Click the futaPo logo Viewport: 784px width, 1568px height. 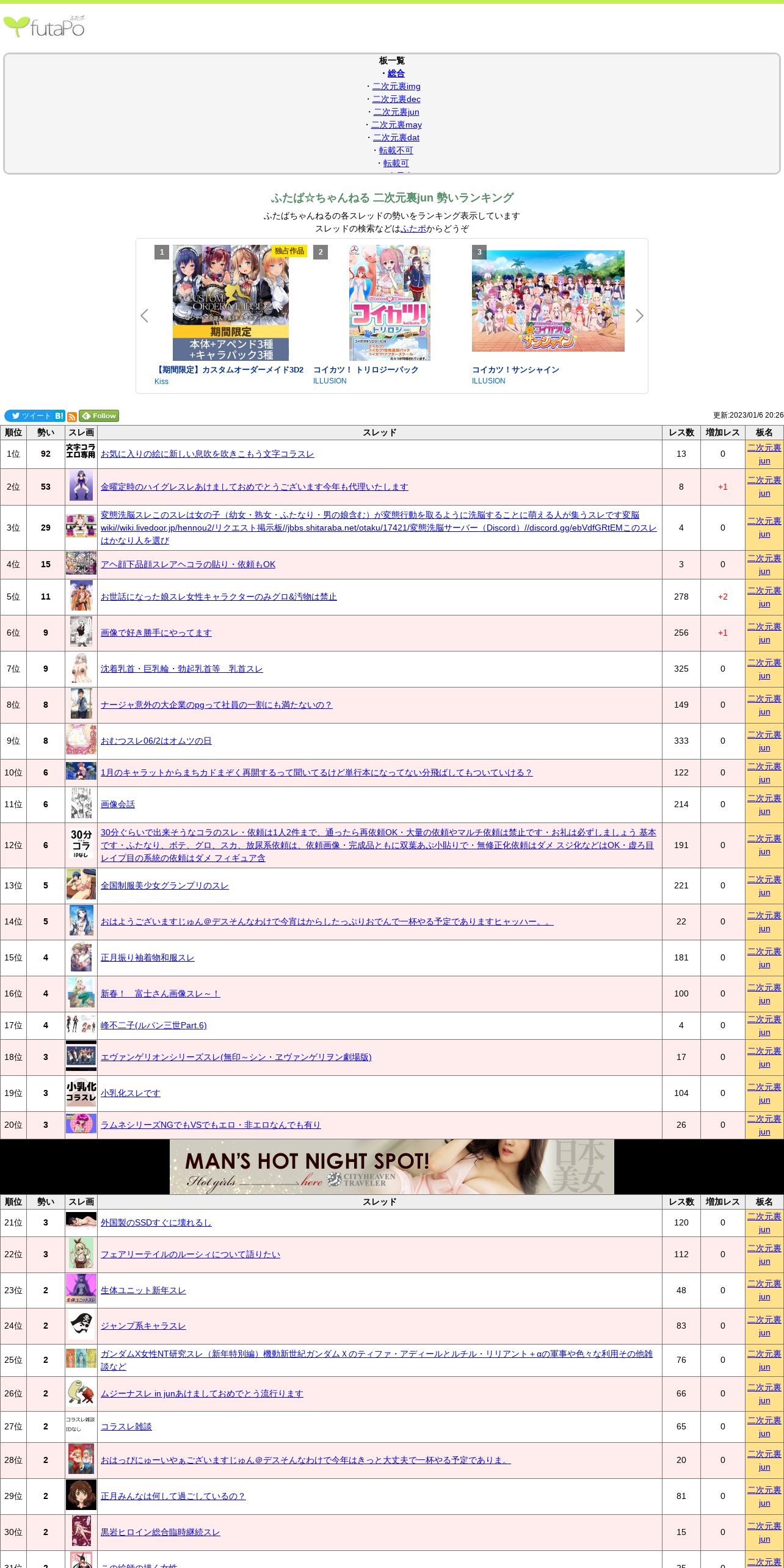(44, 27)
